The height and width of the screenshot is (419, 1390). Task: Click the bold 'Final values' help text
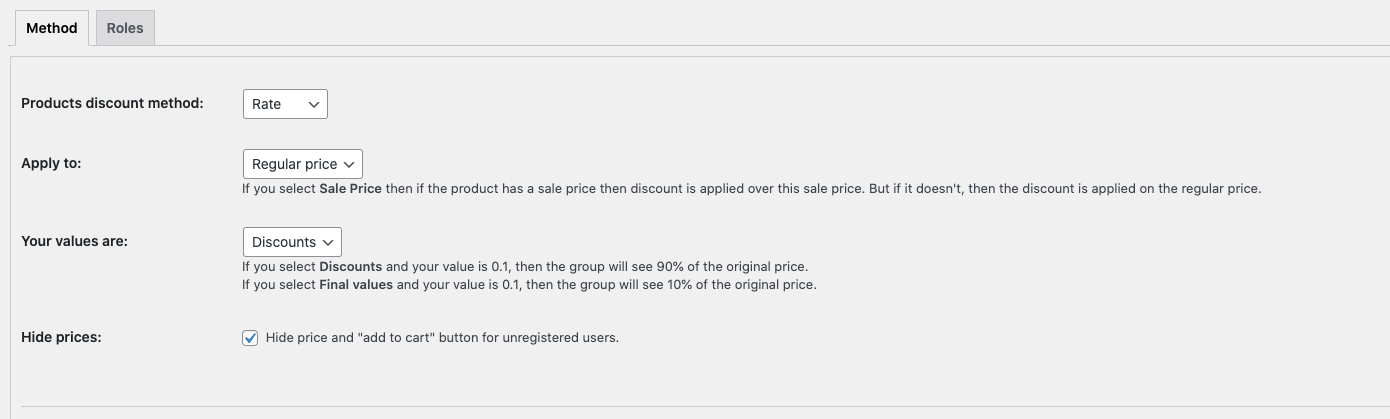(356, 285)
